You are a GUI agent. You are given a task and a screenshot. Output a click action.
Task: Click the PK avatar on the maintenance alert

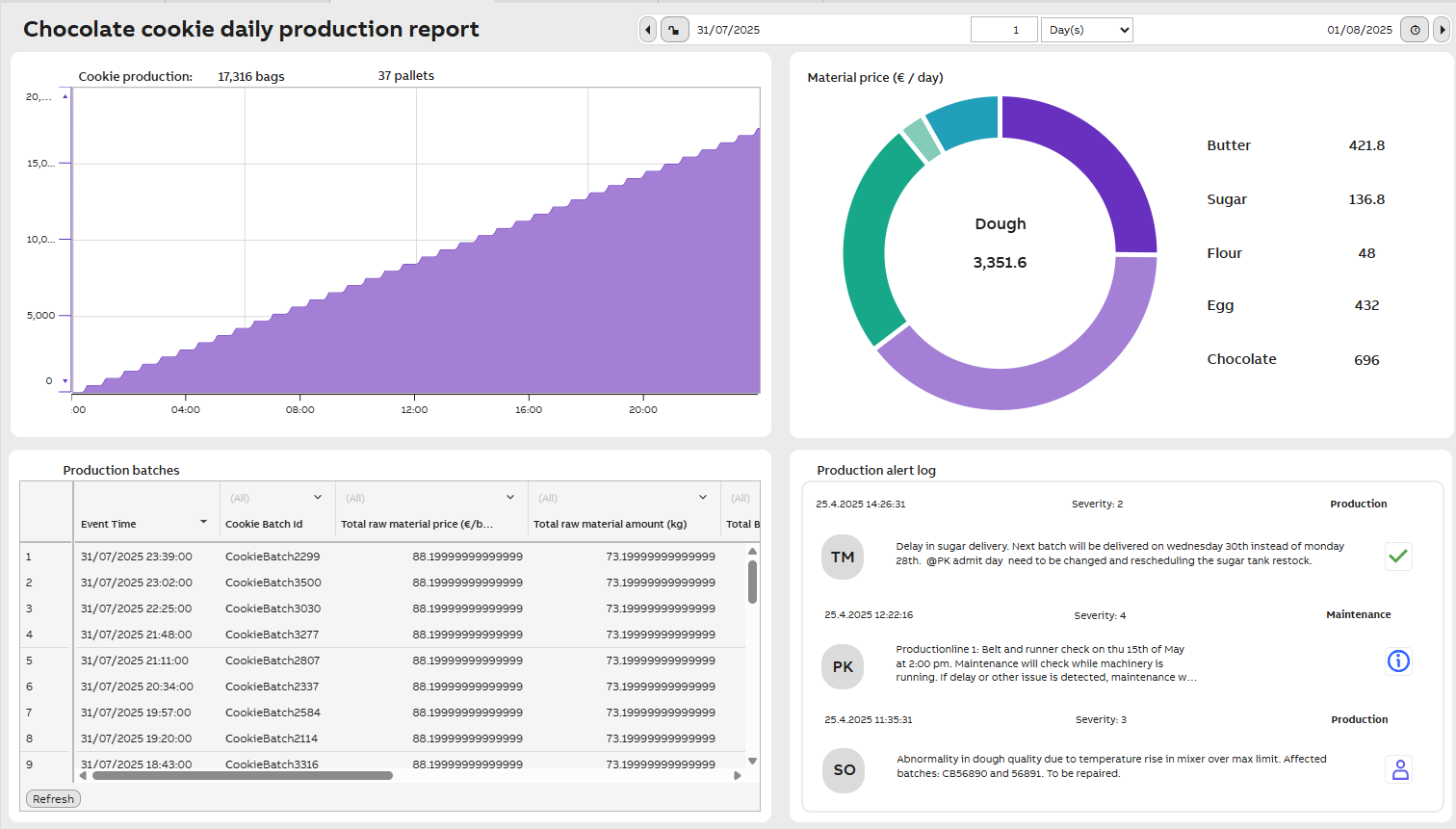pyautogui.click(x=843, y=666)
